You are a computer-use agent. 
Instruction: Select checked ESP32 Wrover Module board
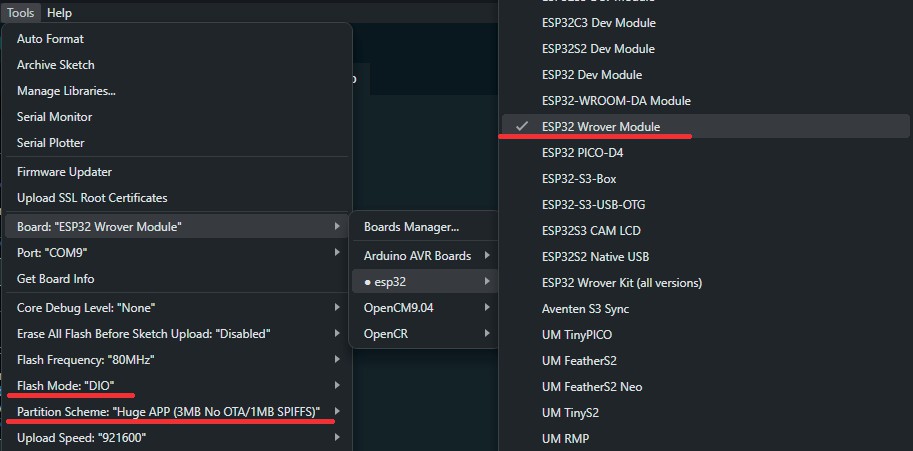click(x=600, y=127)
